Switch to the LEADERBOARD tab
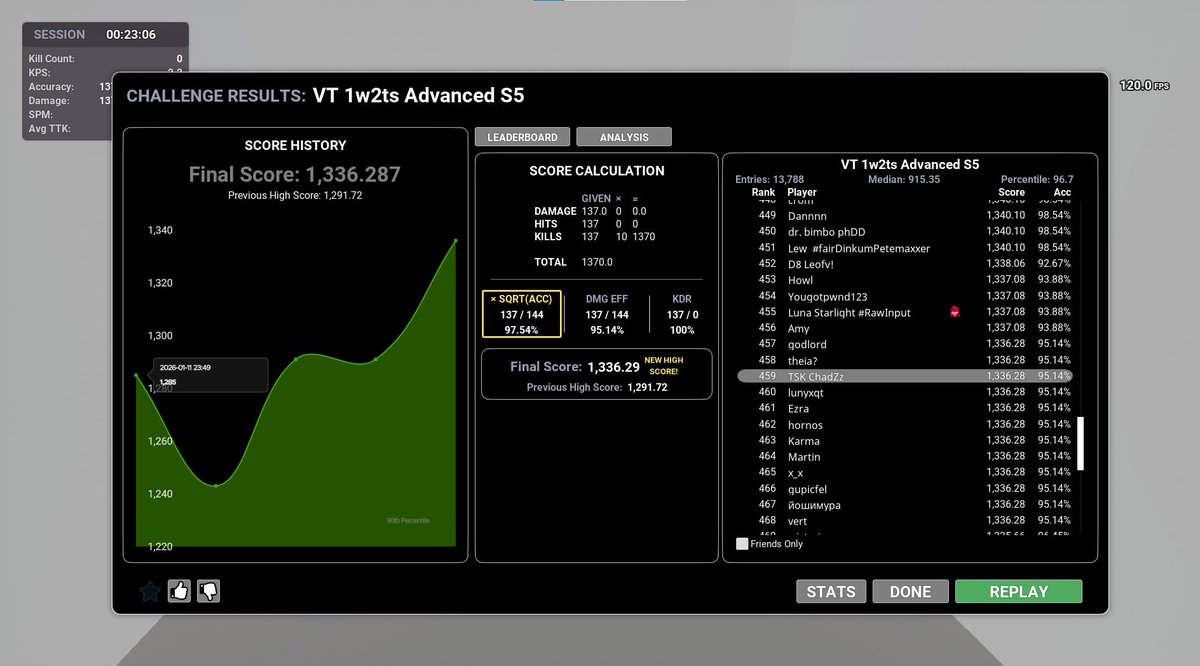Screen dimensions: 1200x666 [x=524, y=136]
